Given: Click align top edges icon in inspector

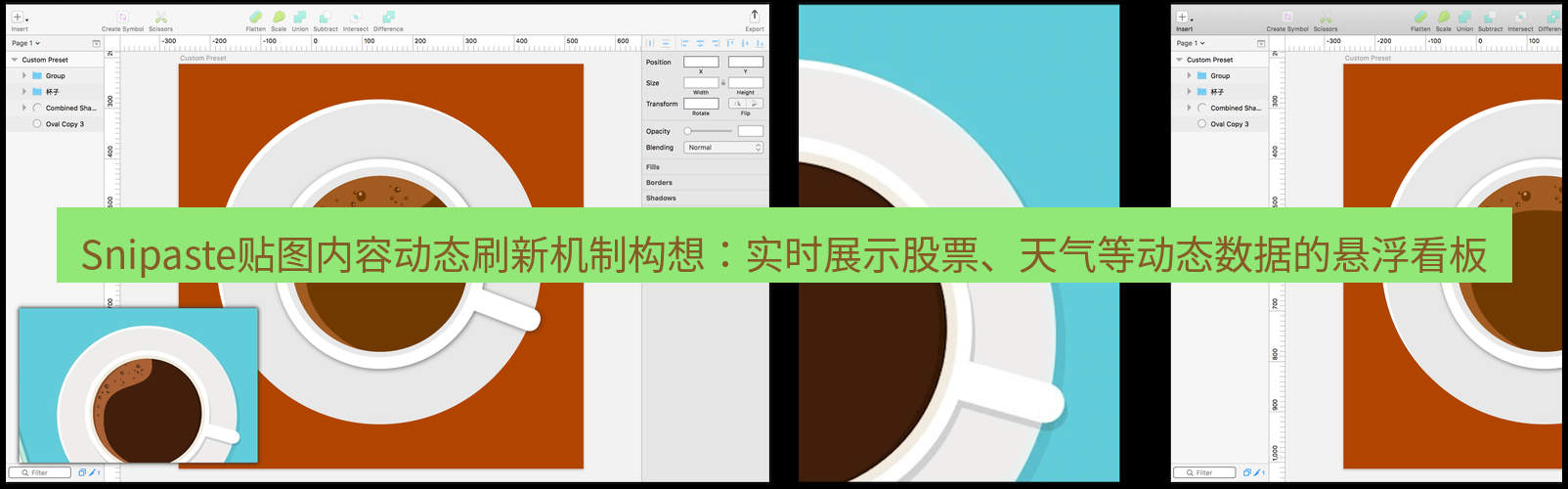Looking at the screenshot, I should [730, 43].
